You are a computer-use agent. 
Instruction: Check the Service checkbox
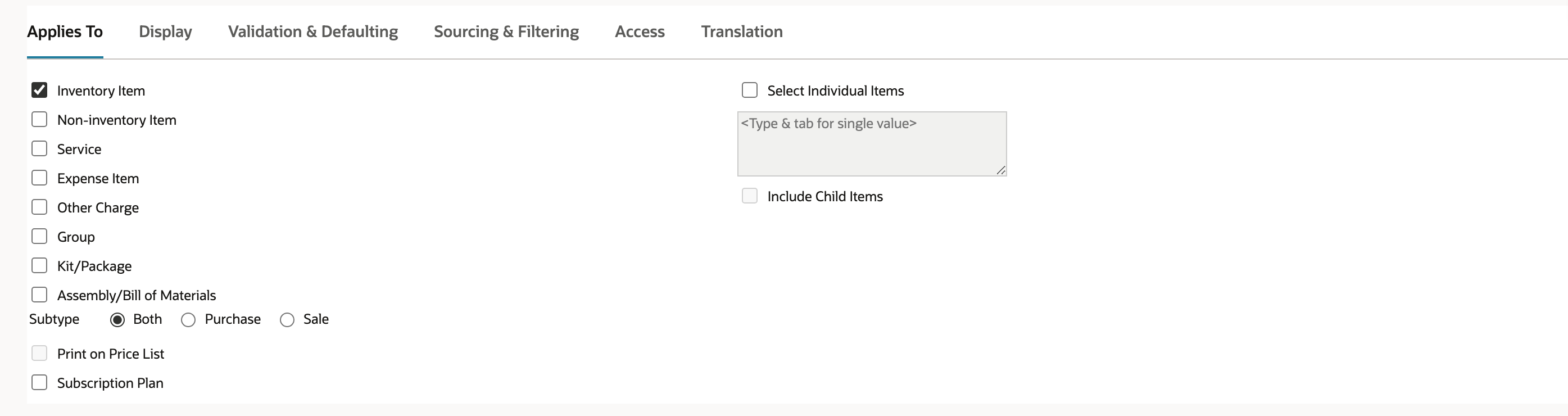[39, 148]
